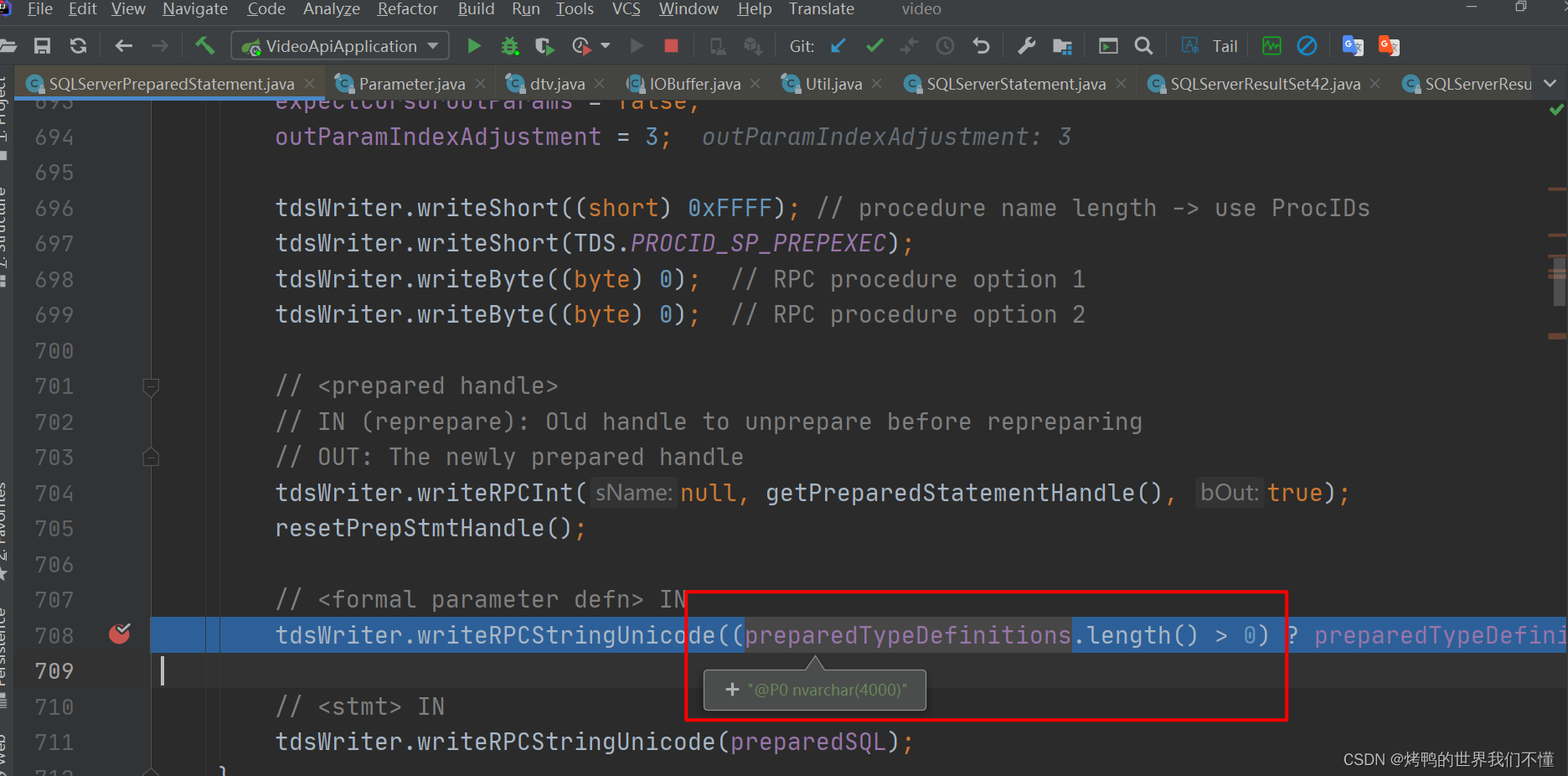Click the blue Google Translate icon
Viewport: 1568px width, 776px height.
[1353, 46]
